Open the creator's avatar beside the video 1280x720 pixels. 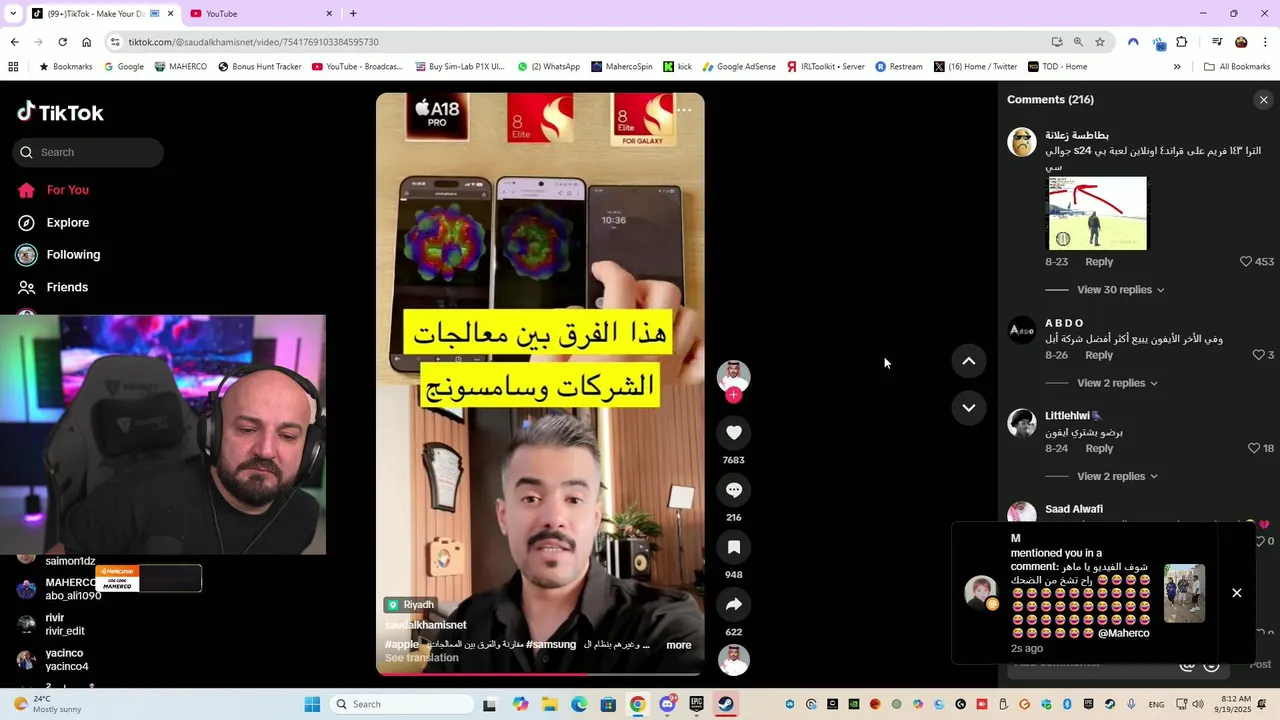coord(733,376)
